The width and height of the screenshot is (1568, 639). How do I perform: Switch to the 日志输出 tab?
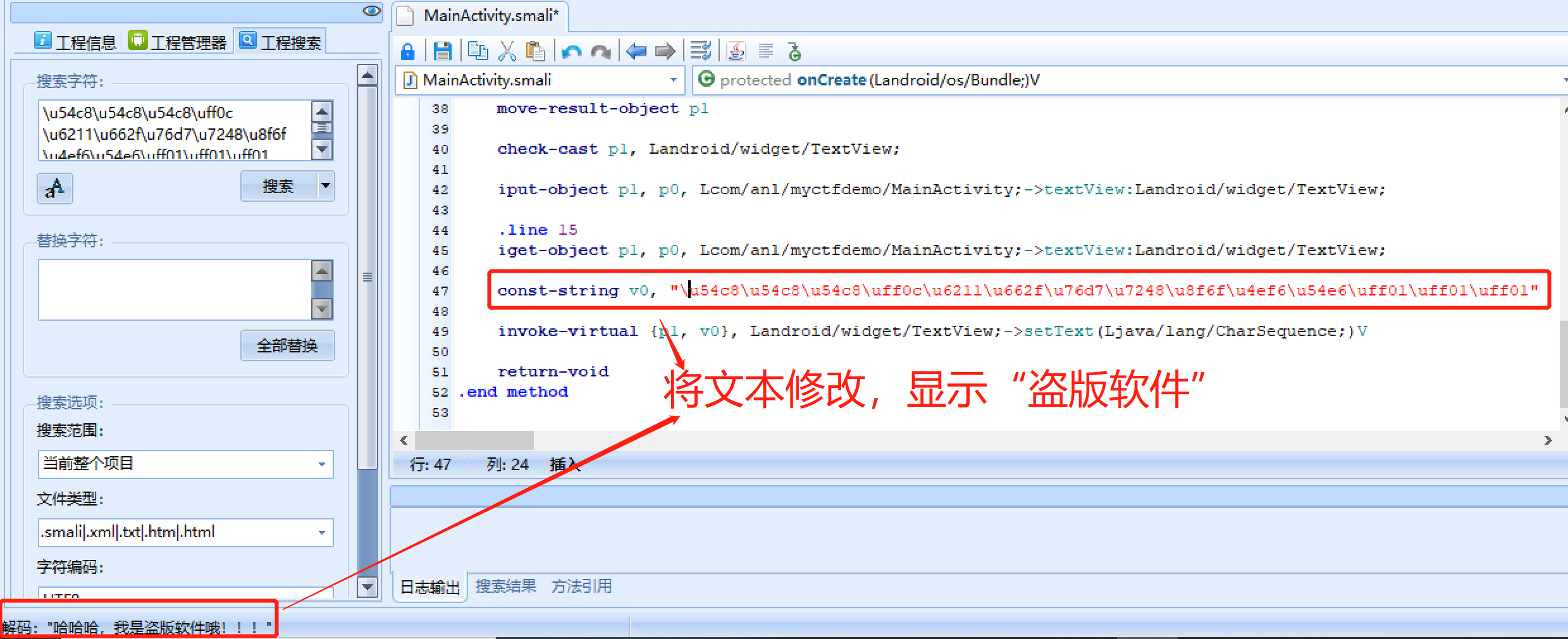[430, 587]
